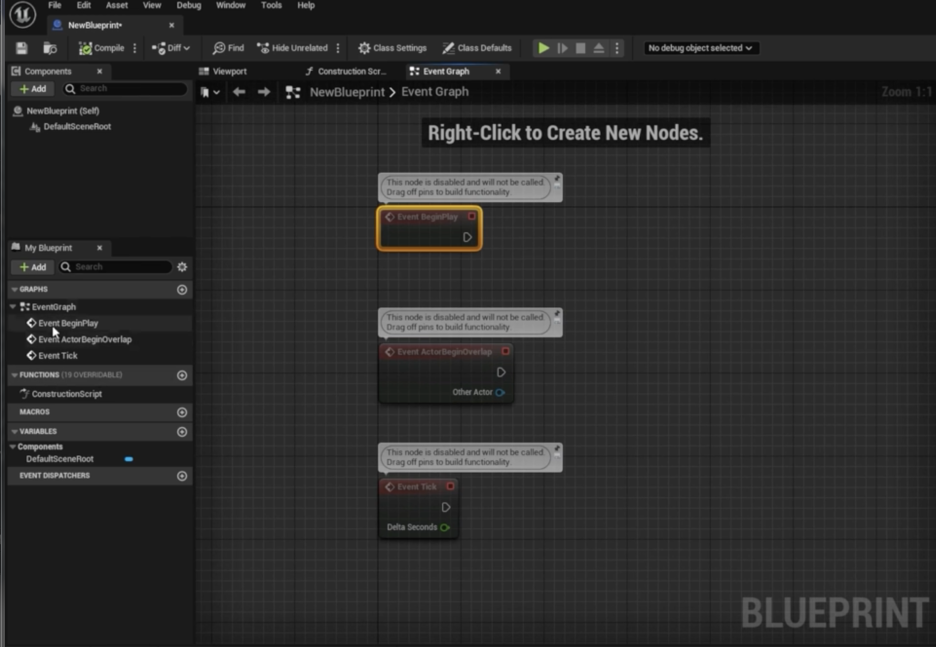Select DefaultSceneRoot component

pyautogui.click(x=77, y=127)
